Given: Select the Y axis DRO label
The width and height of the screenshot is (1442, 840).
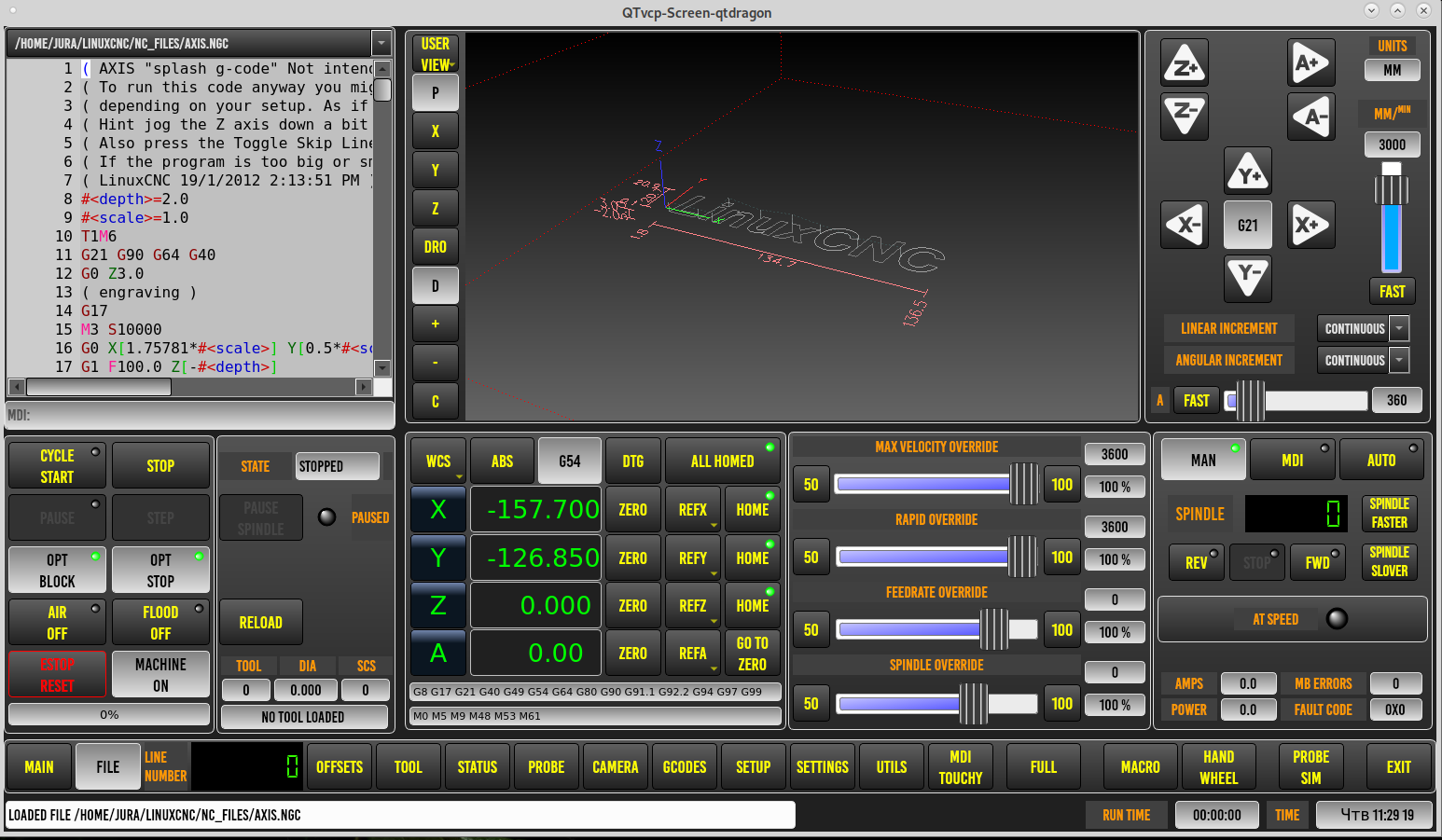Looking at the screenshot, I should tap(438, 558).
